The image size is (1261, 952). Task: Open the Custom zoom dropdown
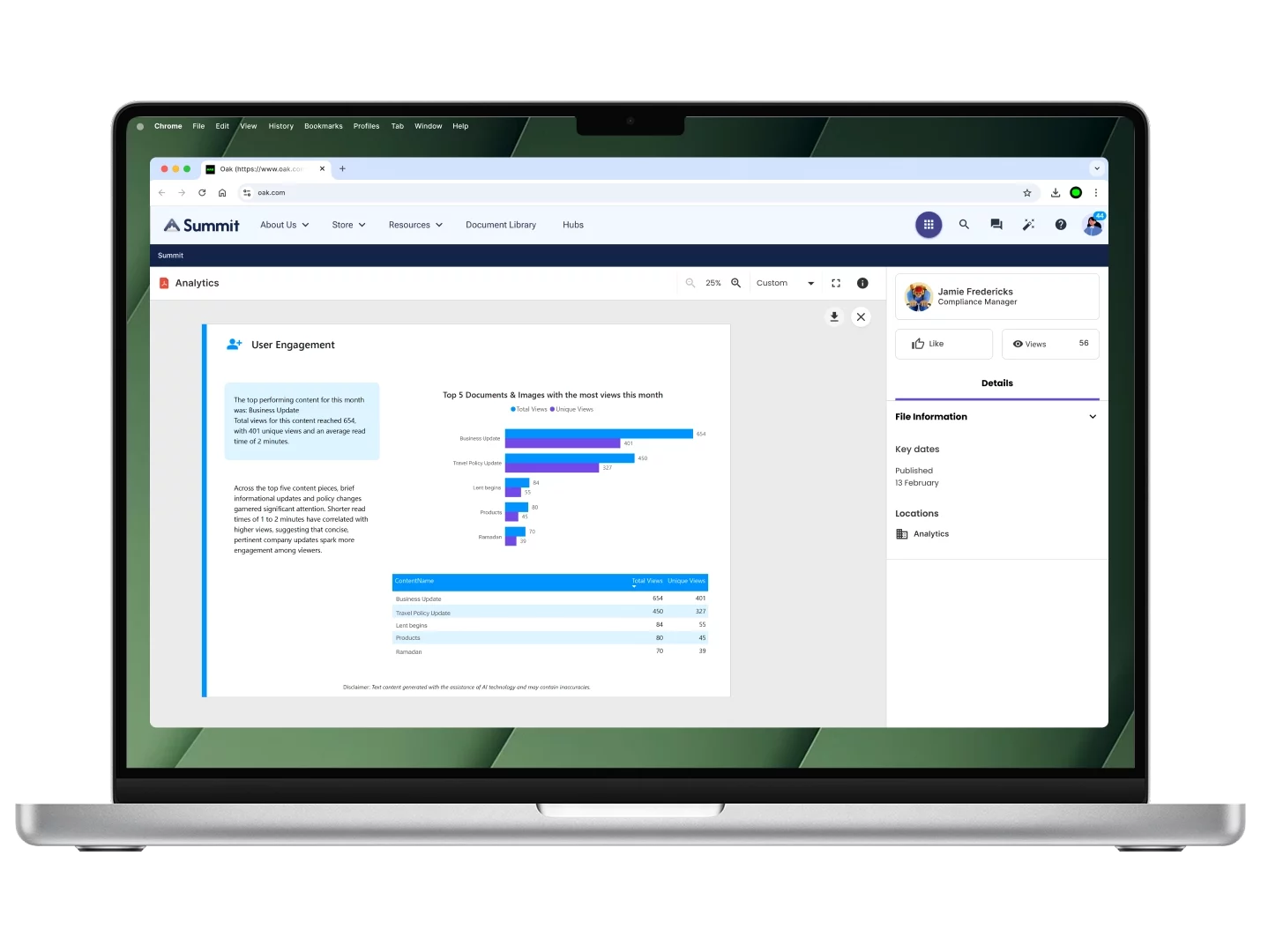[x=785, y=283]
